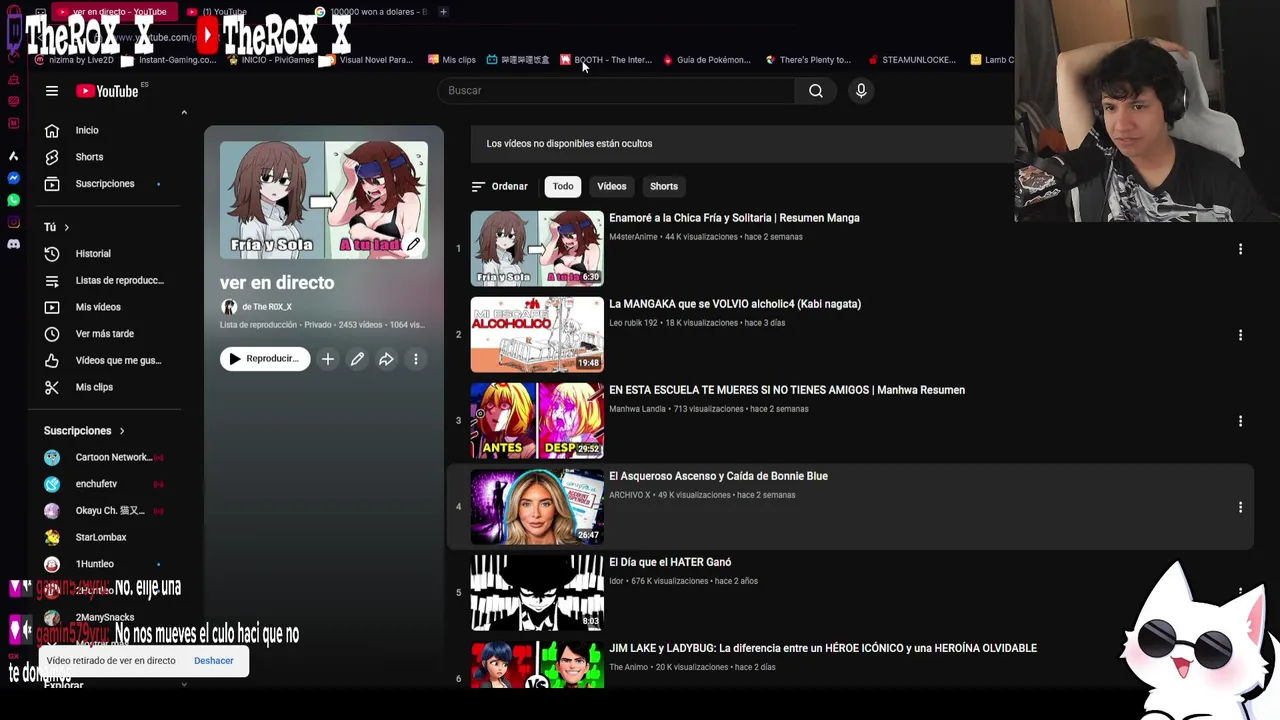The height and width of the screenshot is (720, 1280).
Task: Open the Bonnie Blue video thumbnail
Action: (537, 506)
